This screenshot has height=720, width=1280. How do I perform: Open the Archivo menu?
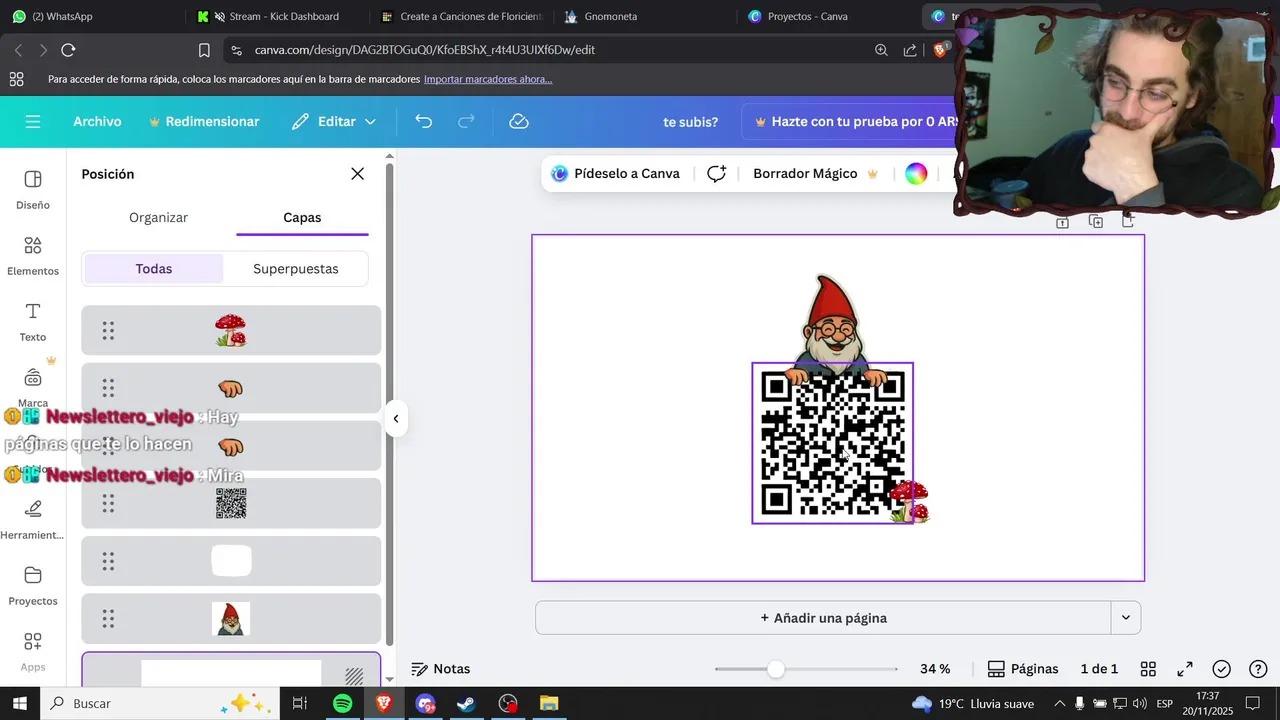[x=97, y=121]
